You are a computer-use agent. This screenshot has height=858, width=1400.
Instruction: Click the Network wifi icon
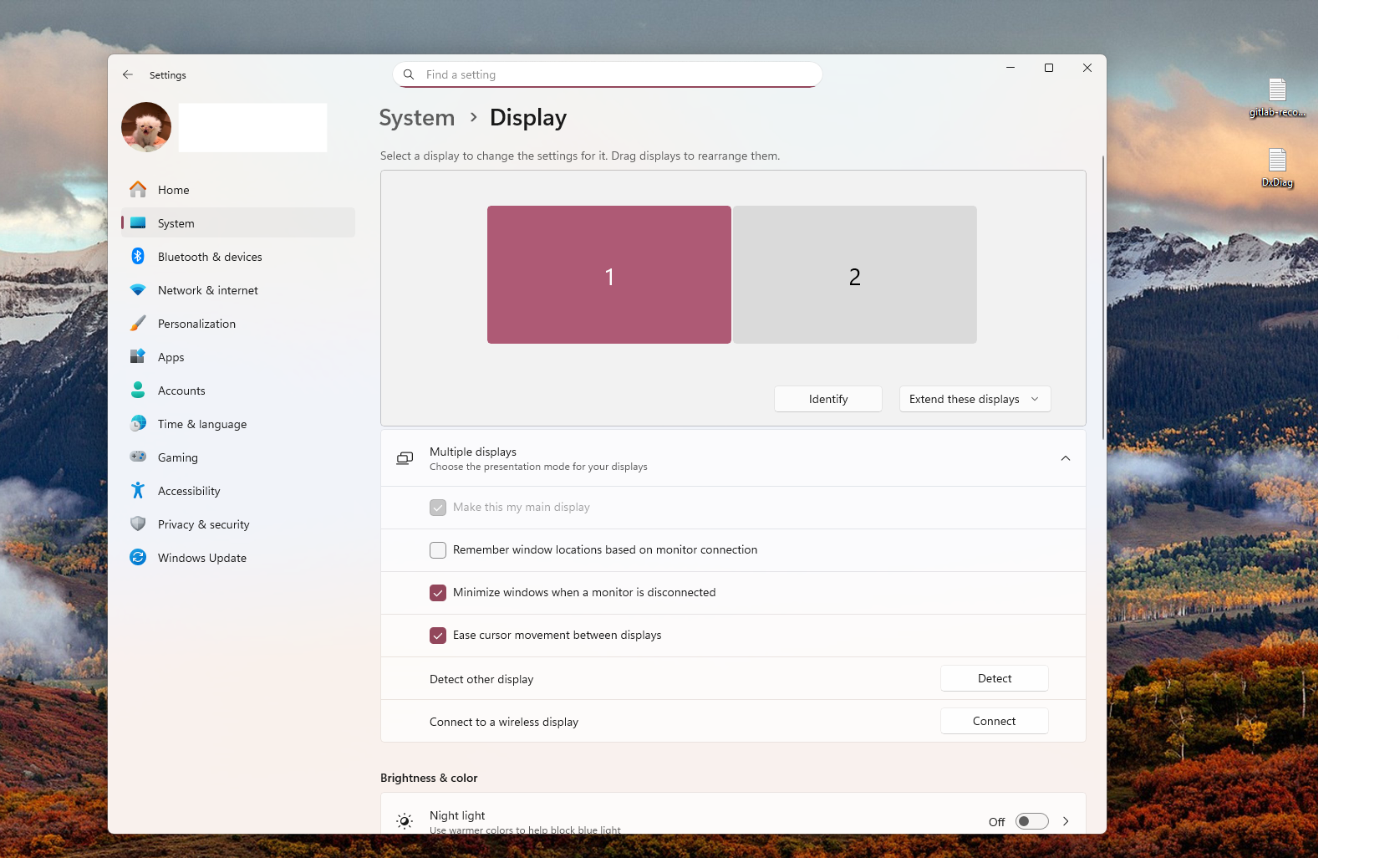(138, 290)
